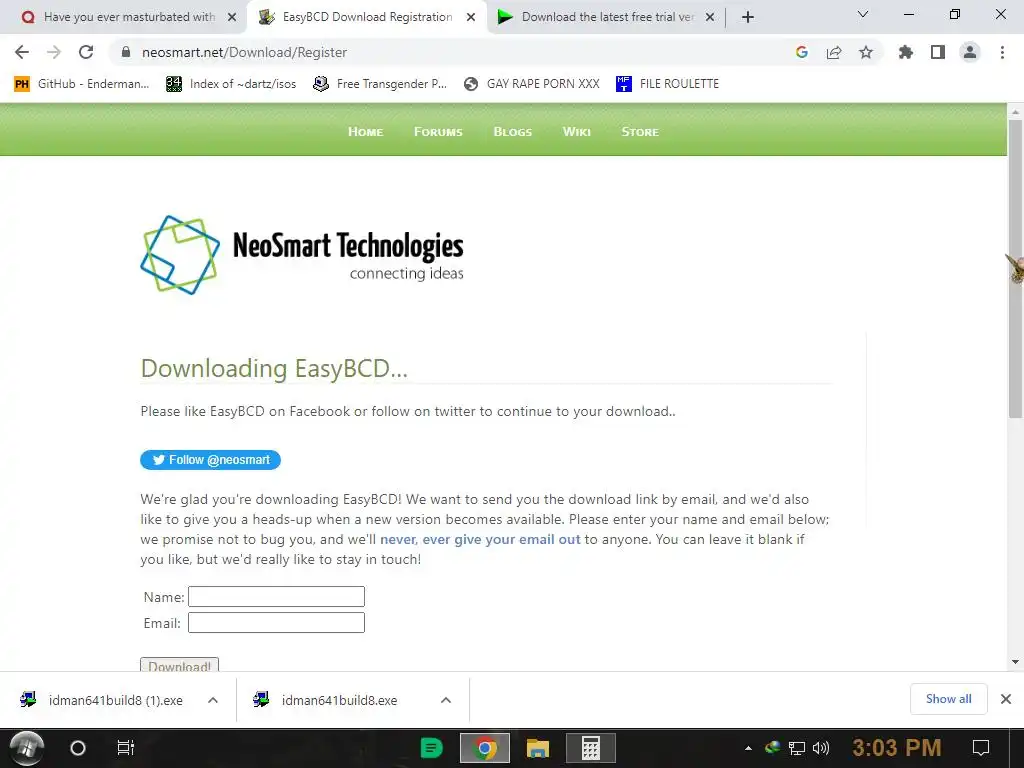This screenshot has width=1024, height=768.
Task: Toggle the browser side panel
Action: click(x=938, y=52)
